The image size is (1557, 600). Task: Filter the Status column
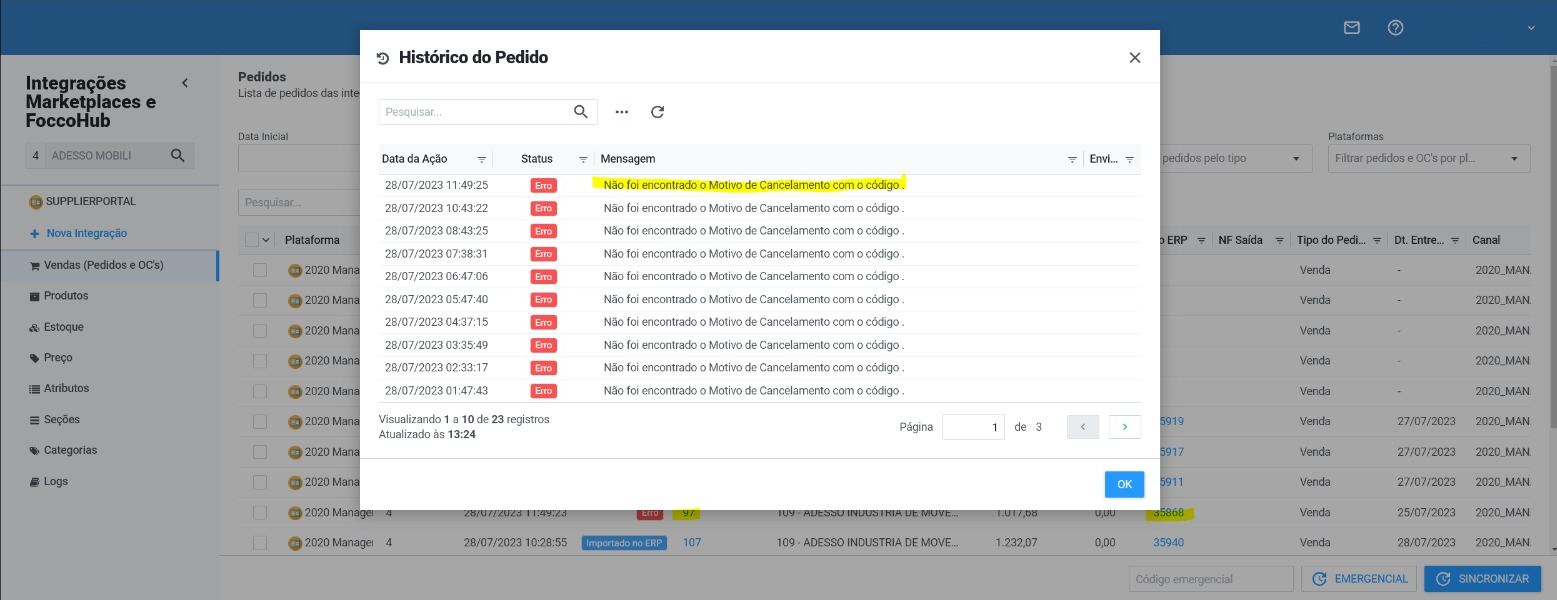coord(583,159)
